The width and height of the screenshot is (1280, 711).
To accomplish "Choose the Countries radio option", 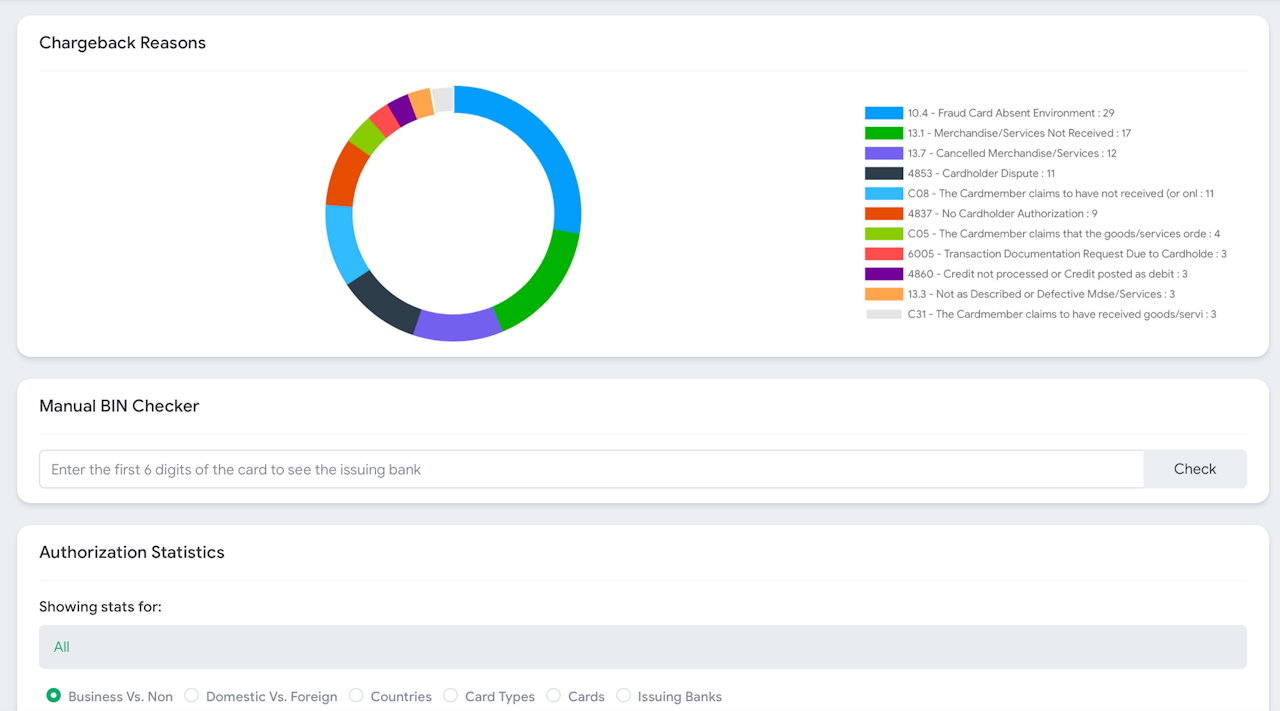I will click(x=356, y=696).
